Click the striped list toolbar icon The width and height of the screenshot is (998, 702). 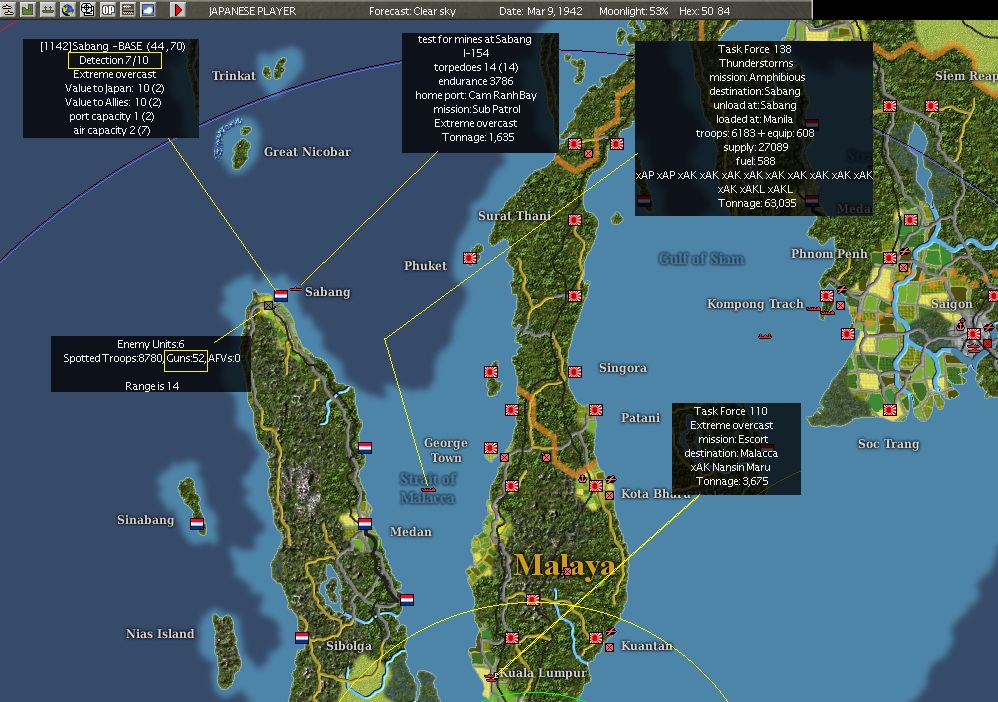pos(128,10)
